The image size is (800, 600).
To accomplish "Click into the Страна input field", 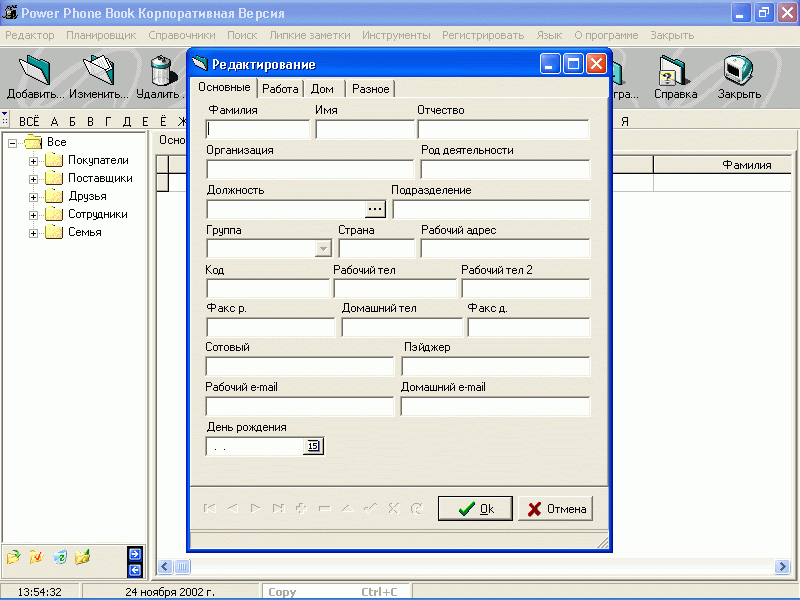I will click(x=377, y=248).
